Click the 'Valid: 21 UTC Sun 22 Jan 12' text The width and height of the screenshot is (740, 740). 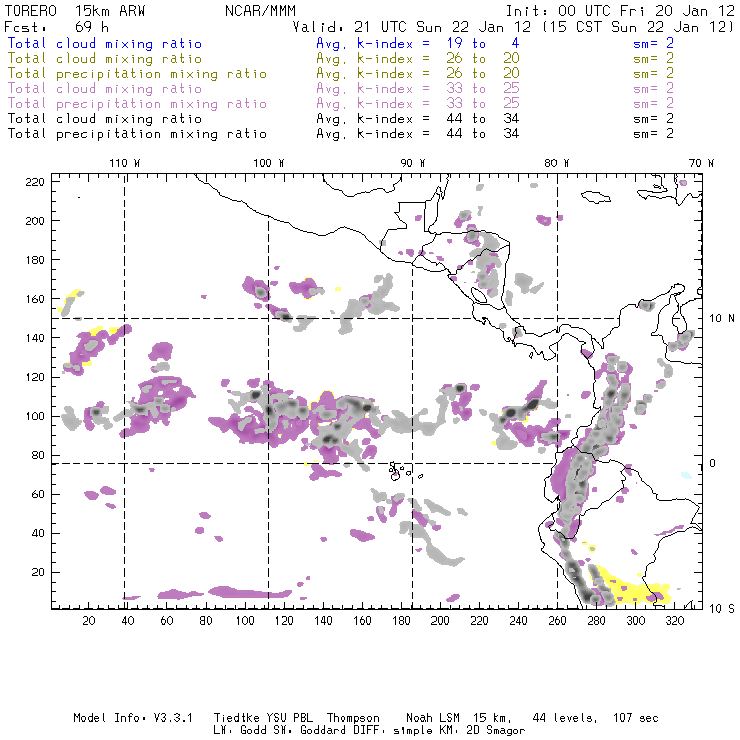pyautogui.click(x=412, y=26)
